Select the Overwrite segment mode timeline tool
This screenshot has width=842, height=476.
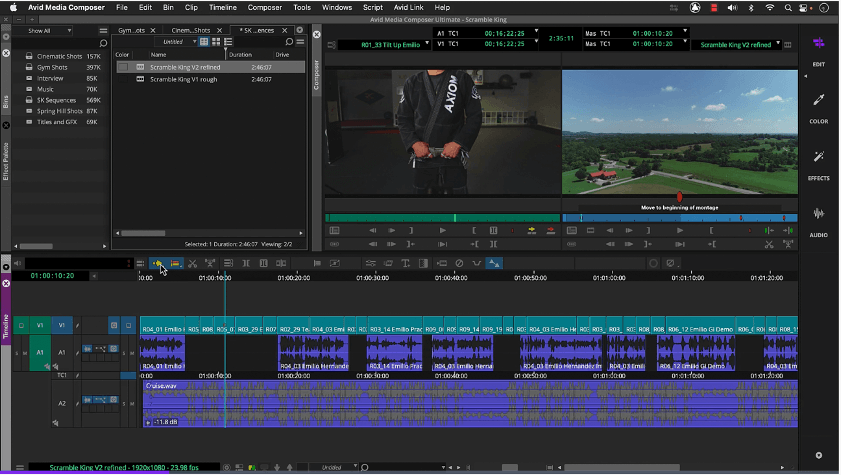point(175,264)
